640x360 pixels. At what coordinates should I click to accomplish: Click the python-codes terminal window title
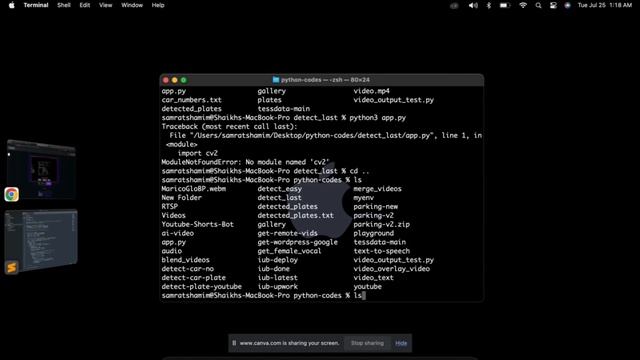tap(325, 80)
